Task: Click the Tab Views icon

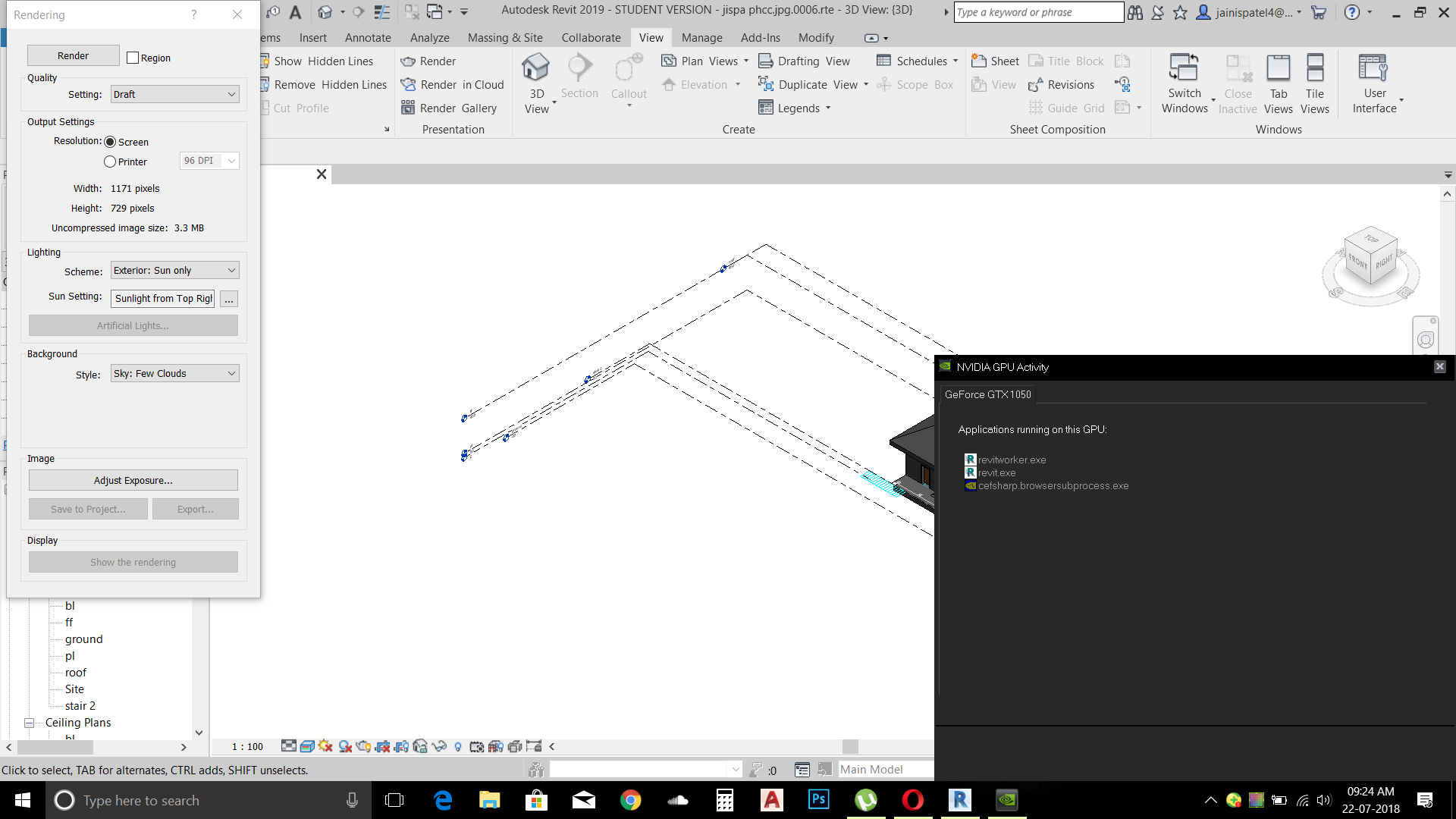Action: (x=1279, y=68)
